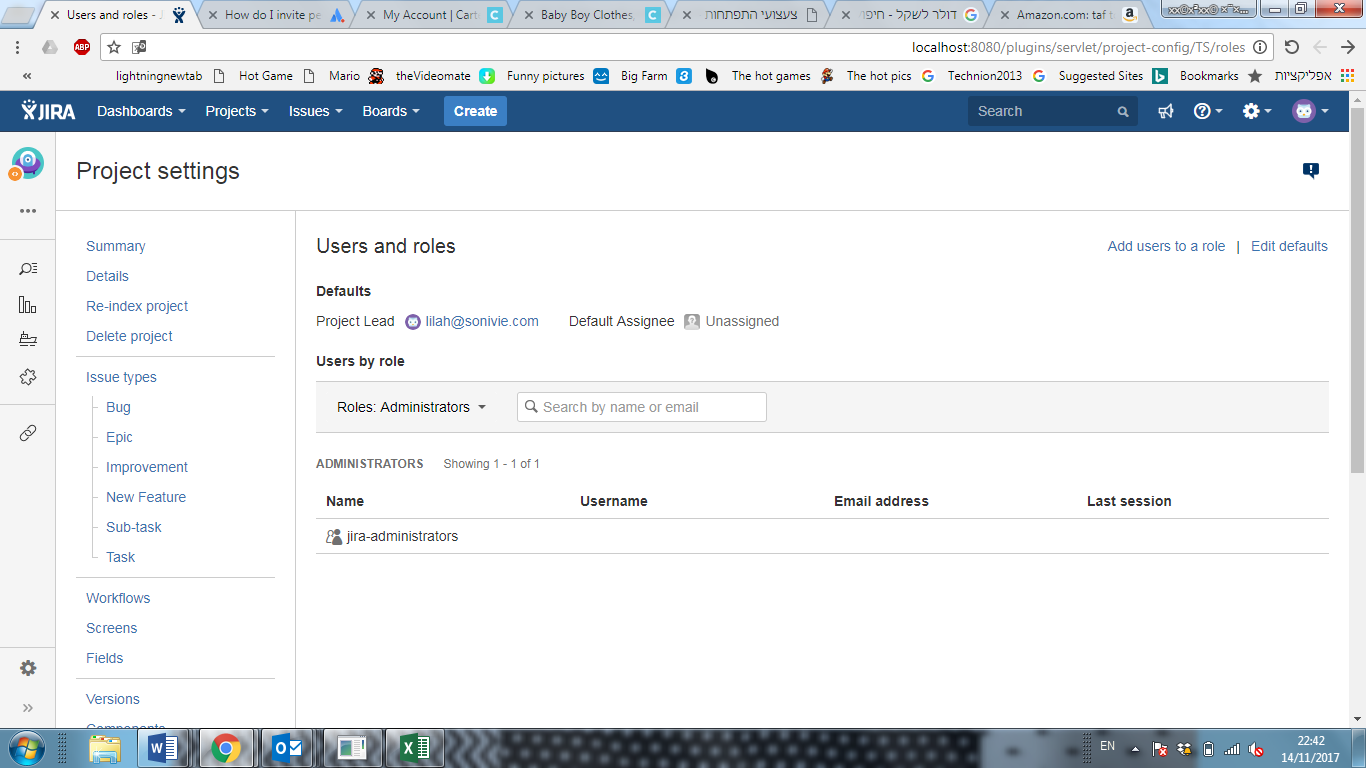Open the Boards dropdown menu
The image size is (1366, 768).
click(390, 111)
